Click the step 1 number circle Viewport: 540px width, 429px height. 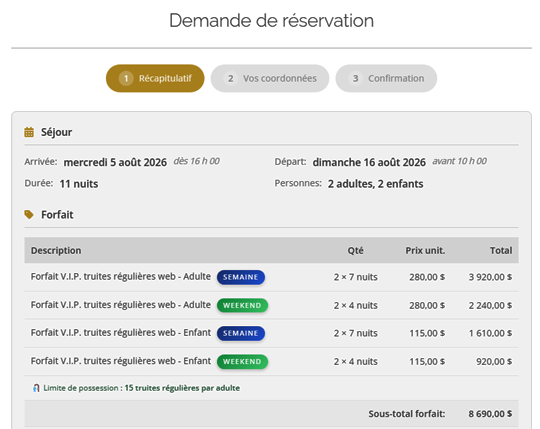[126, 79]
